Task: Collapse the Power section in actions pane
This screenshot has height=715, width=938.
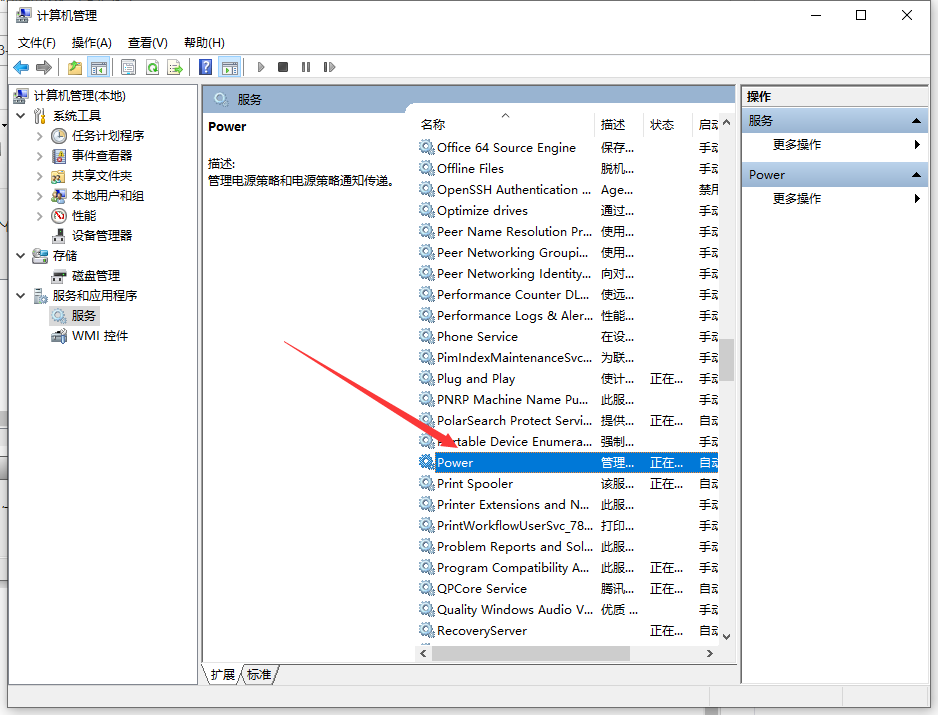Action: click(915, 175)
